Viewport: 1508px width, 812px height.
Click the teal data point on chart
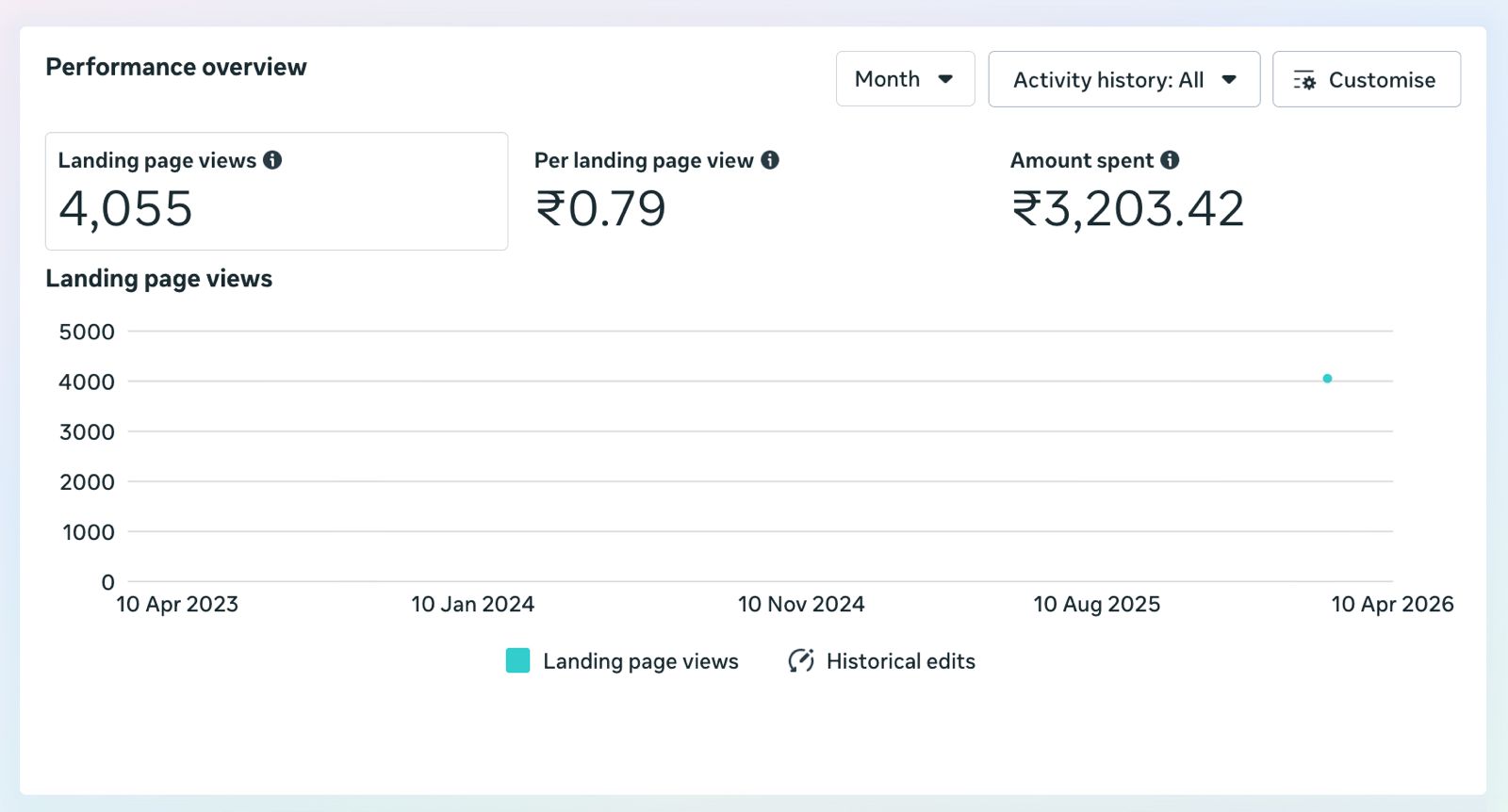pos(1327,379)
